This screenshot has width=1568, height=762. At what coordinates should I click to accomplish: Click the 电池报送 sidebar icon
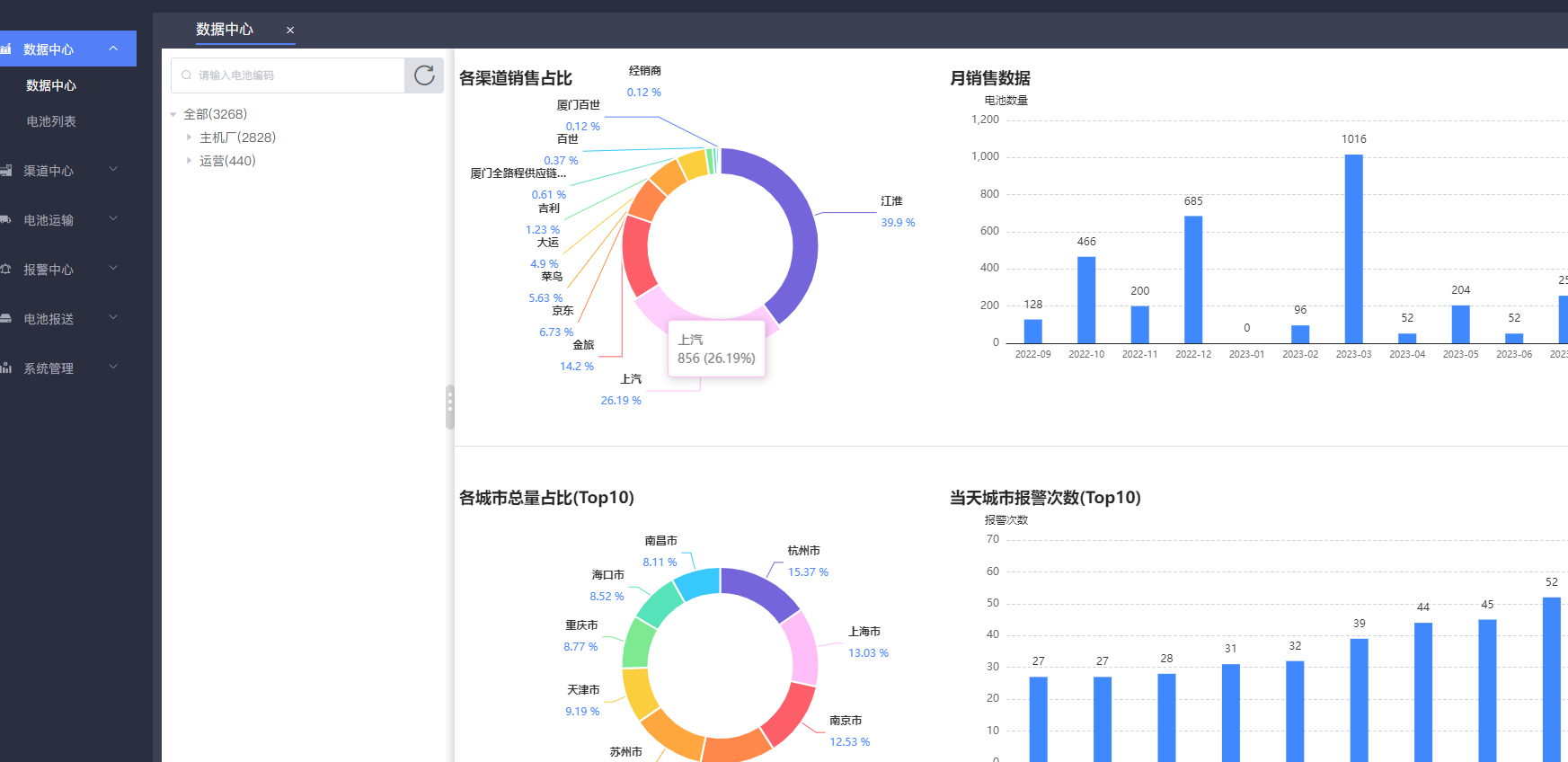[x=5, y=319]
